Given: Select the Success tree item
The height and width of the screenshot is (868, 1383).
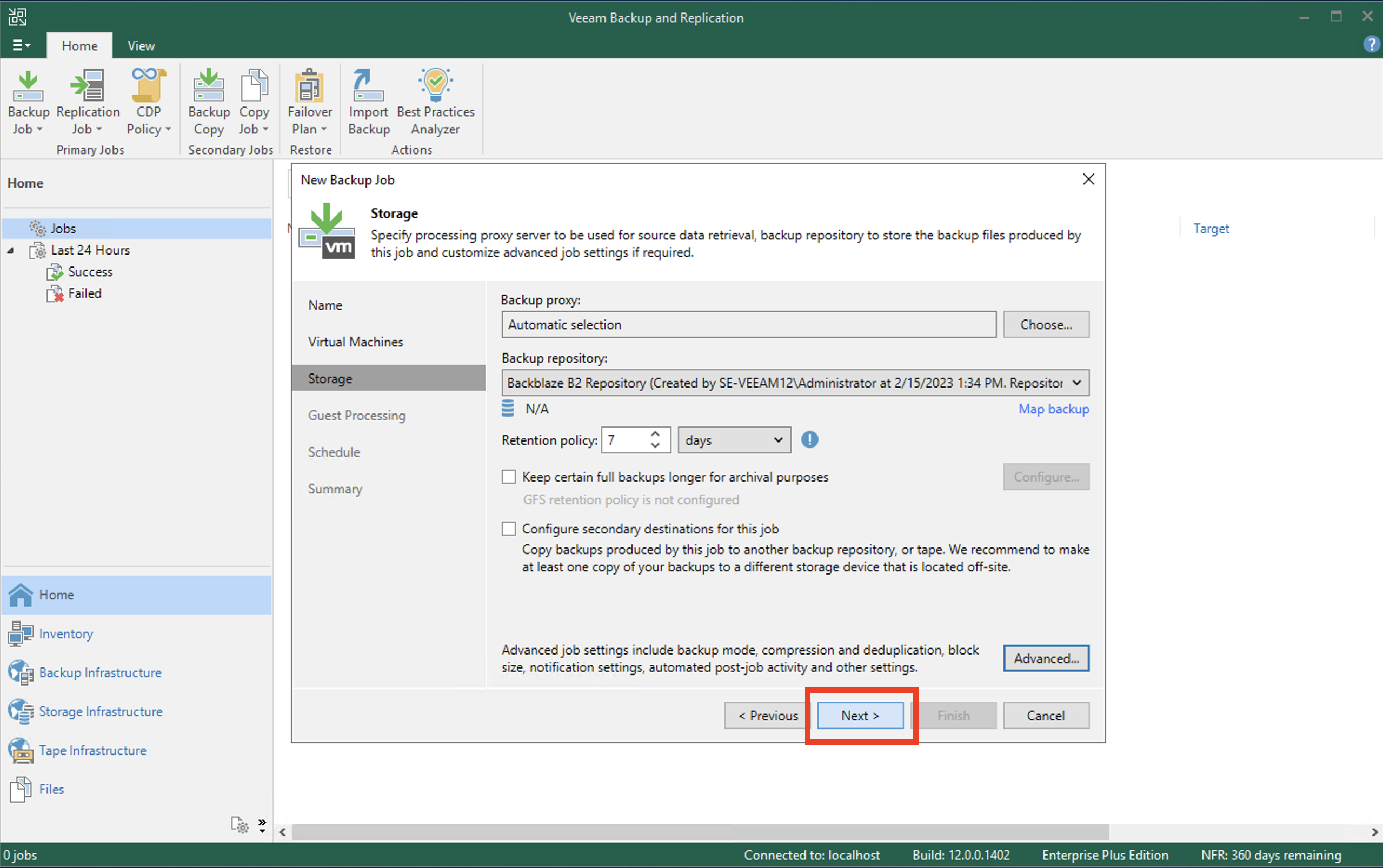Looking at the screenshot, I should pos(90,271).
